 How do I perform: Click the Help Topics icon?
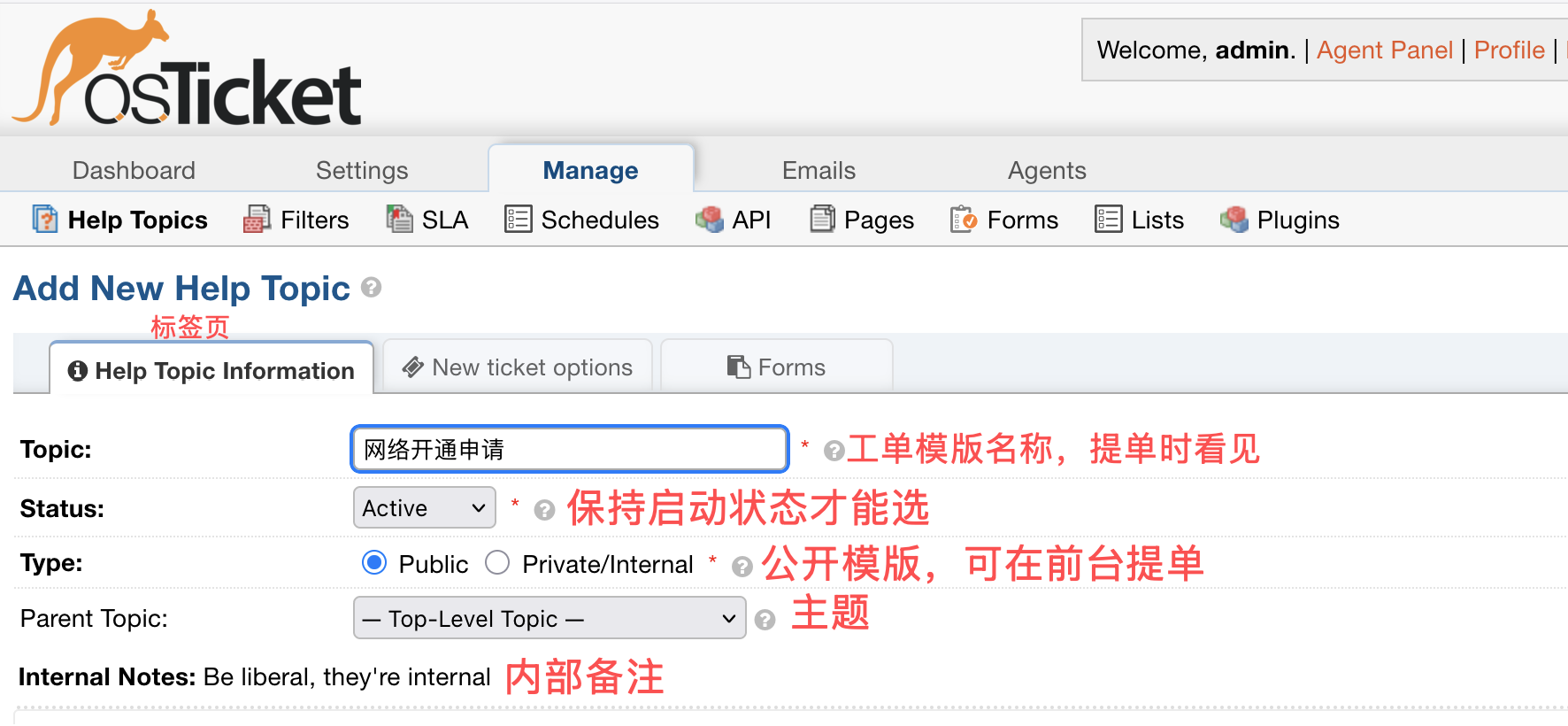click(44, 219)
